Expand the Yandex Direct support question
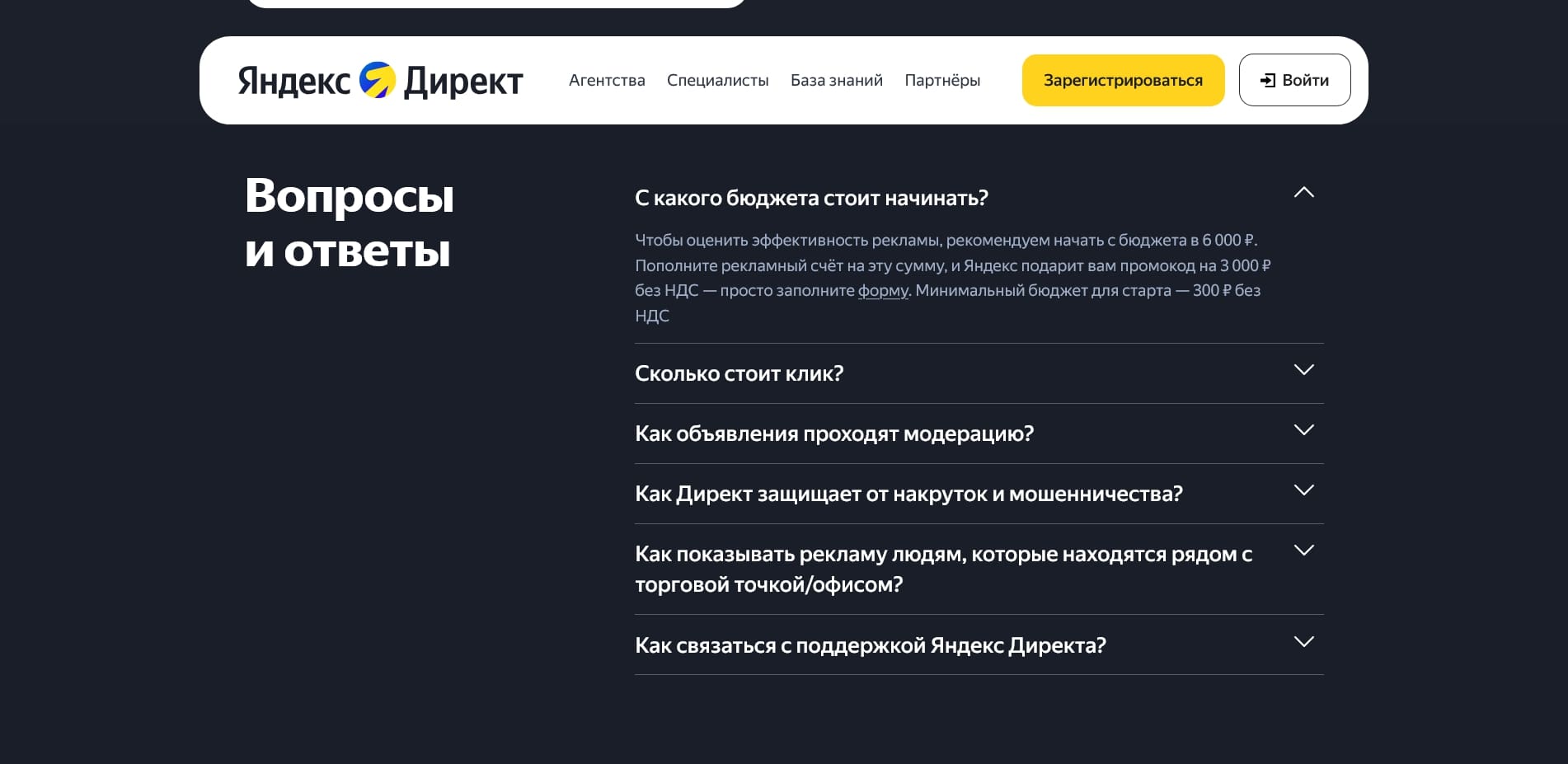This screenshot has height=764, width=1568. point(870,644)
